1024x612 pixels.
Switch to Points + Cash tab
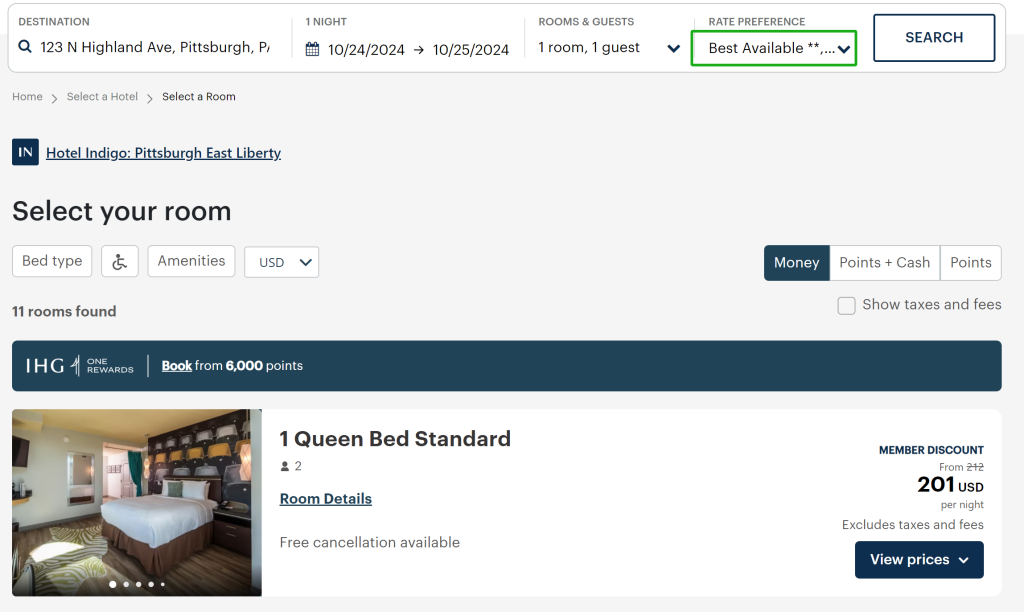pos(885,263)
